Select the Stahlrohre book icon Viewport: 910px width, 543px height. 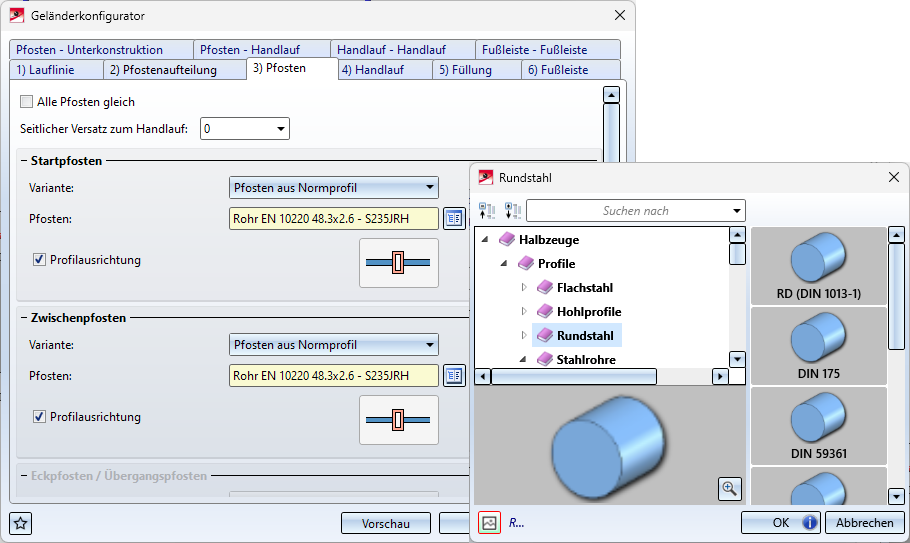(x=545, y=360)
